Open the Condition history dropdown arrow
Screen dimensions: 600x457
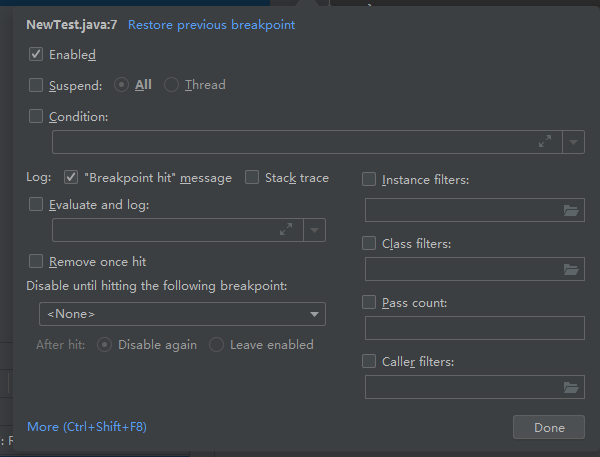pos(573,142)
